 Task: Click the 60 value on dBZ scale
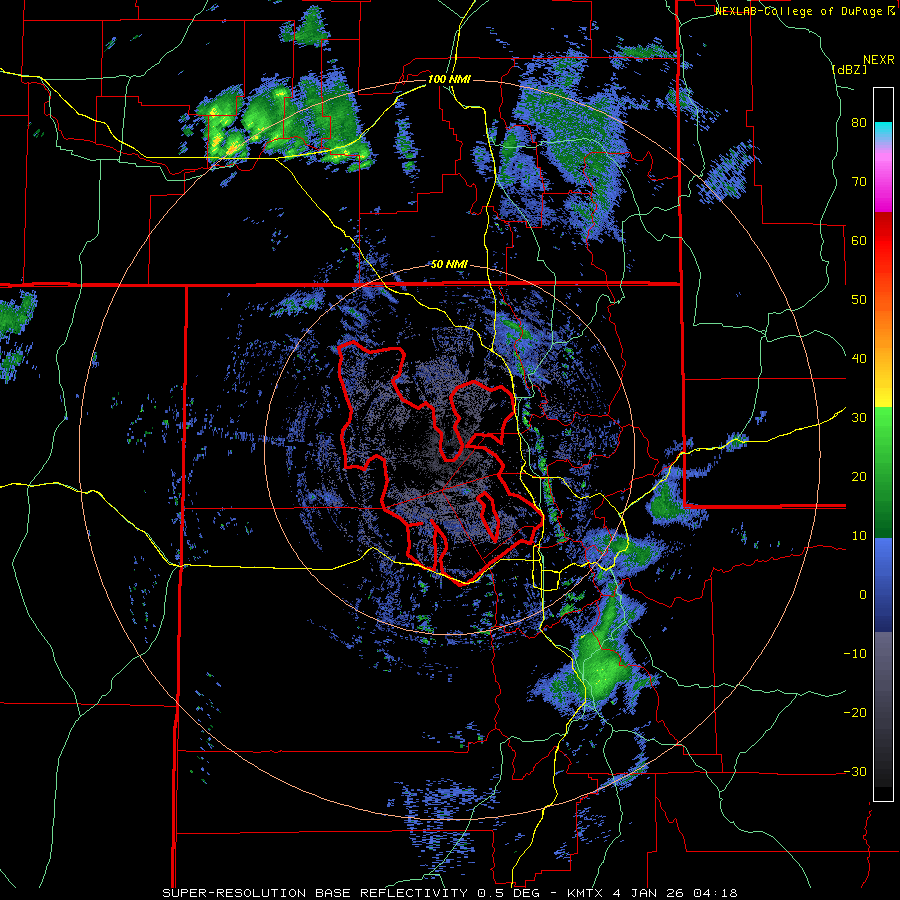859,240
